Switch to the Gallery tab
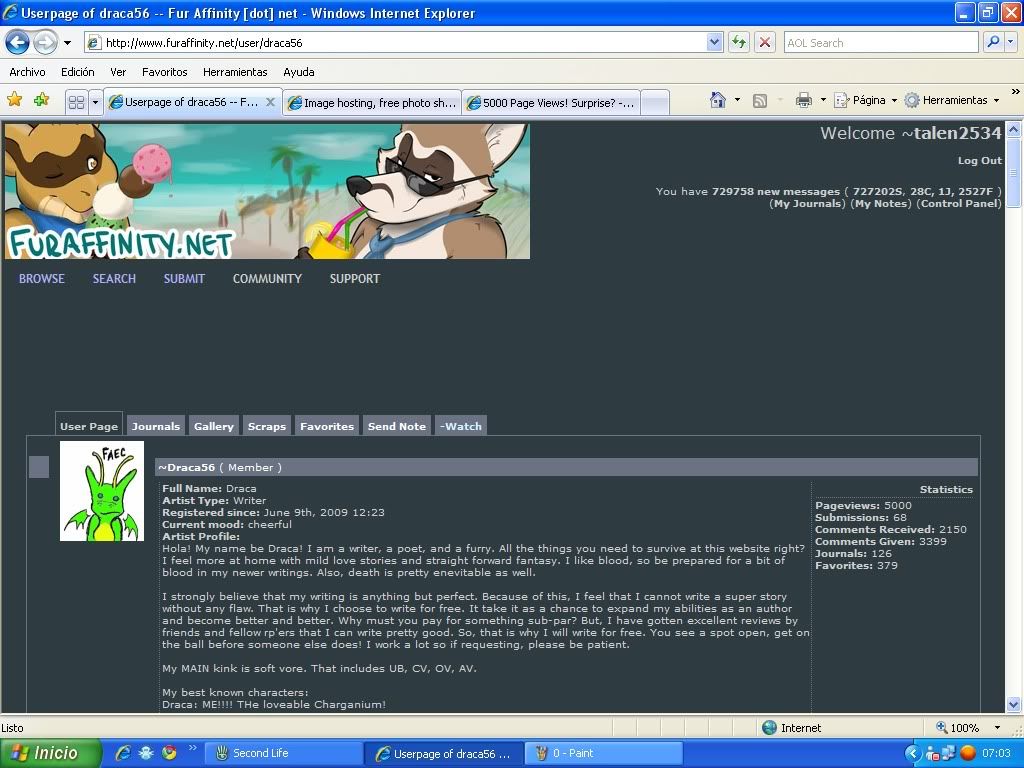This screenshot has width=1024, height=768. [213, 426]
